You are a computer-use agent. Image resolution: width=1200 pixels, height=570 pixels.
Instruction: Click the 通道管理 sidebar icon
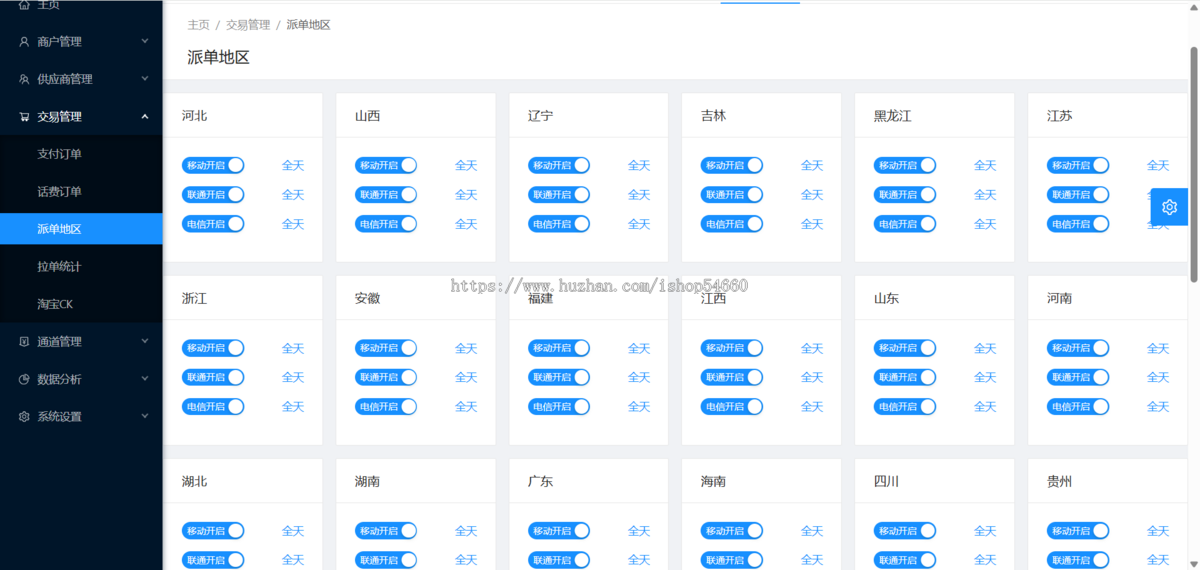24,342
